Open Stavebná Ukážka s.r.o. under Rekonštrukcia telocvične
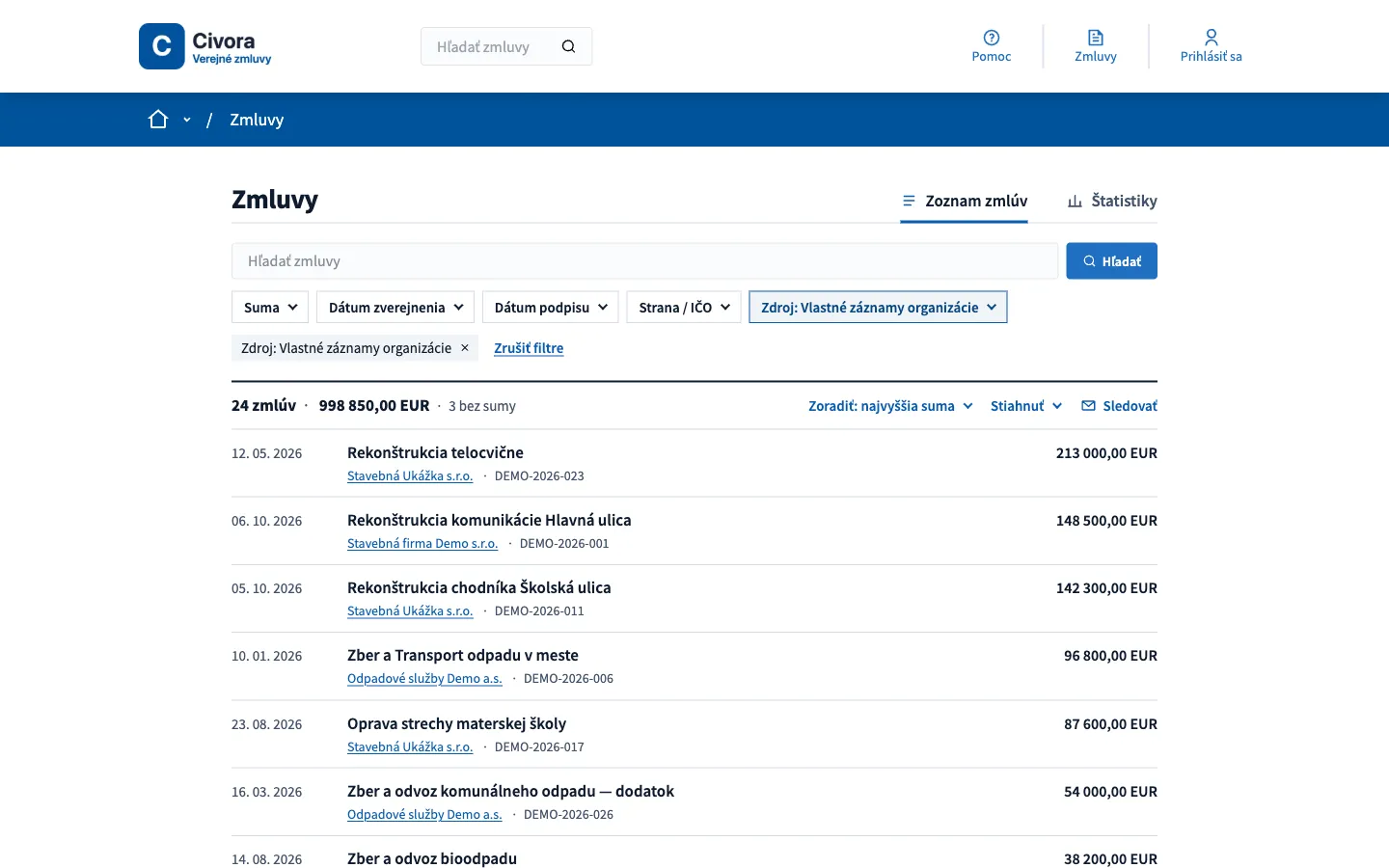The width and height of the screenshot is (1389, 868). (x=410, y=476)
